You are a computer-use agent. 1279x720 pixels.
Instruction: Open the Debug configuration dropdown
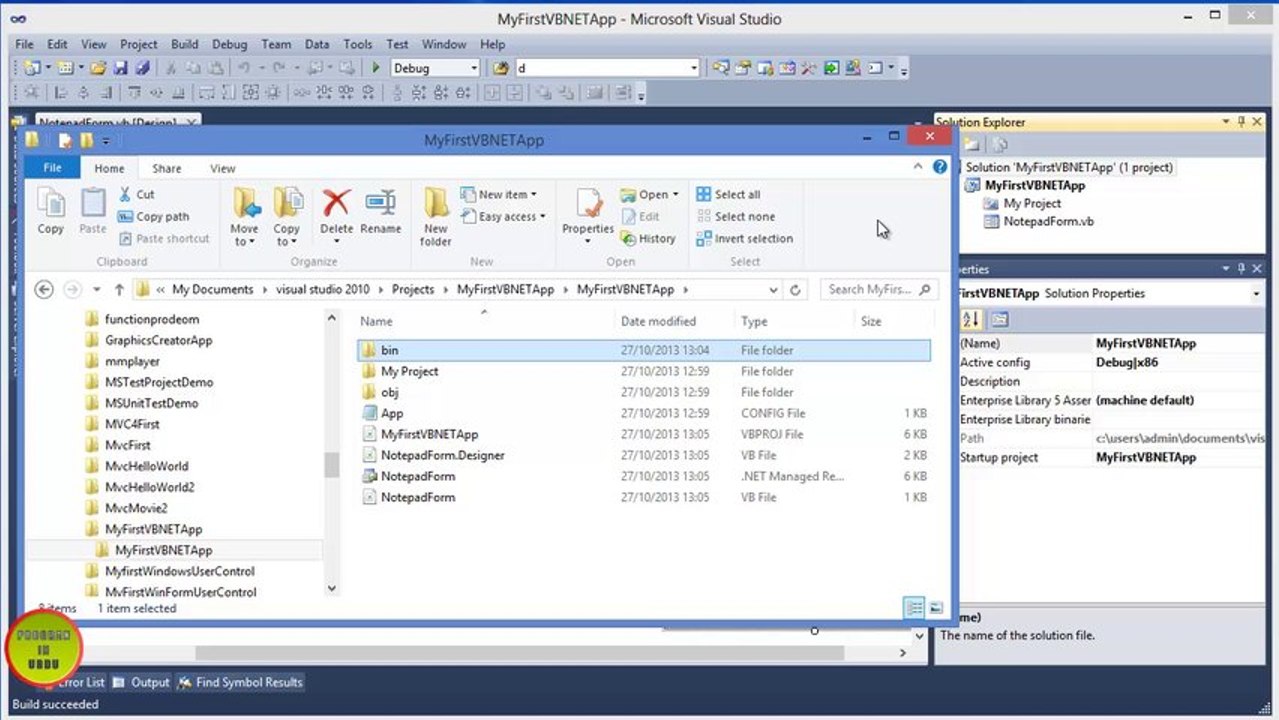(x=473, y=68)
